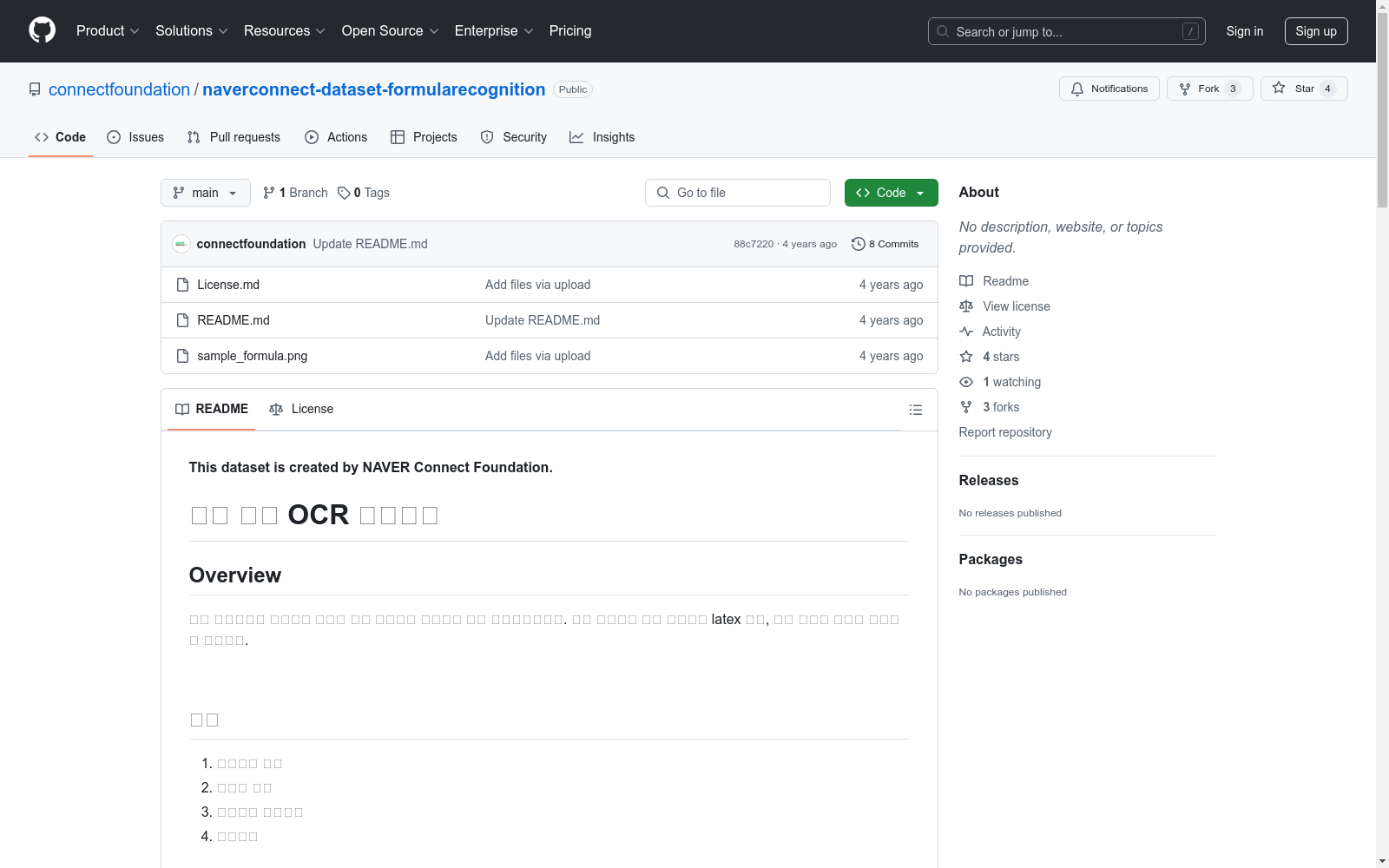Open sample_formula.png row's Add files via upload commit
This screenshot has width=1389, height=868.
pos(537,356)
